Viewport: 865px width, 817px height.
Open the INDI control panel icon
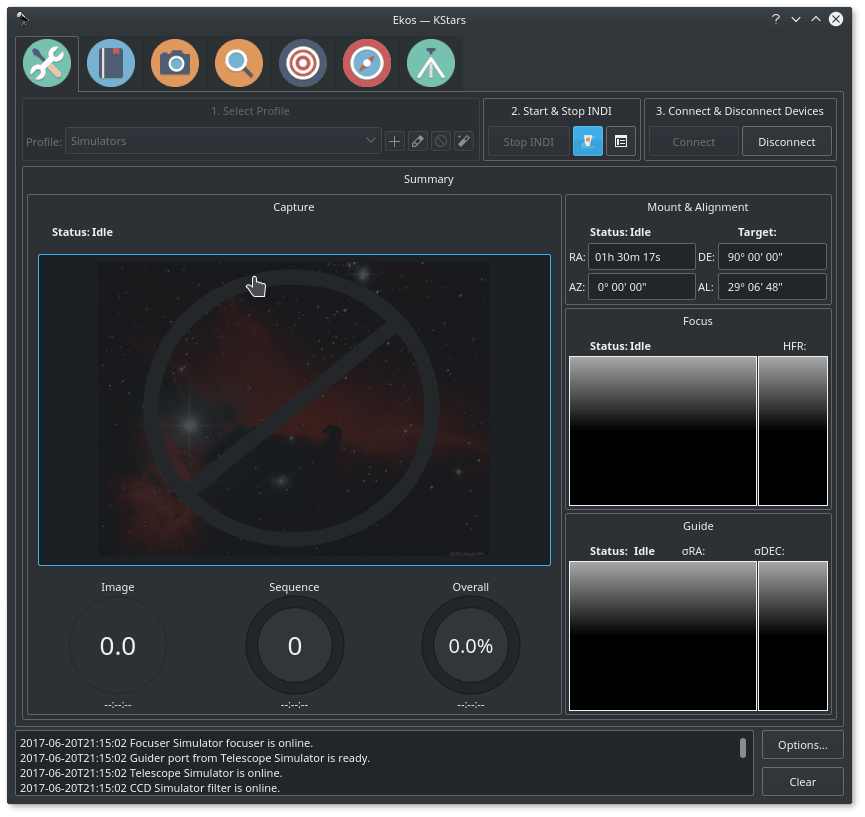coord(620,142)
